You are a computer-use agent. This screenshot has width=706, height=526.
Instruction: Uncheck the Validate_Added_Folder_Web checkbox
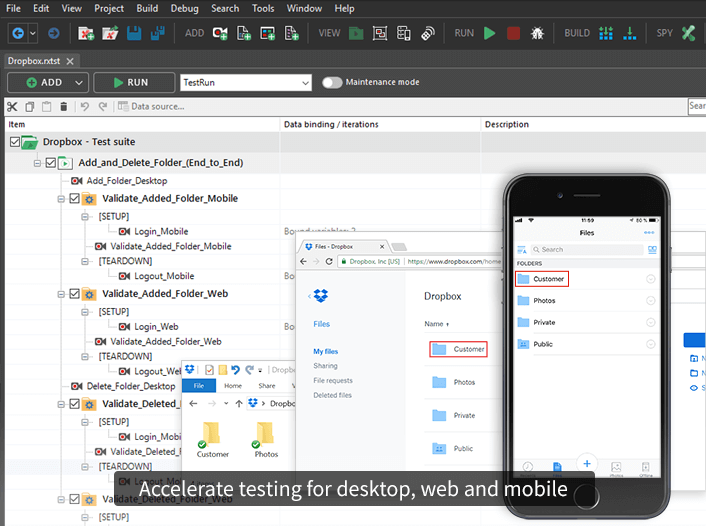(74, 294)
